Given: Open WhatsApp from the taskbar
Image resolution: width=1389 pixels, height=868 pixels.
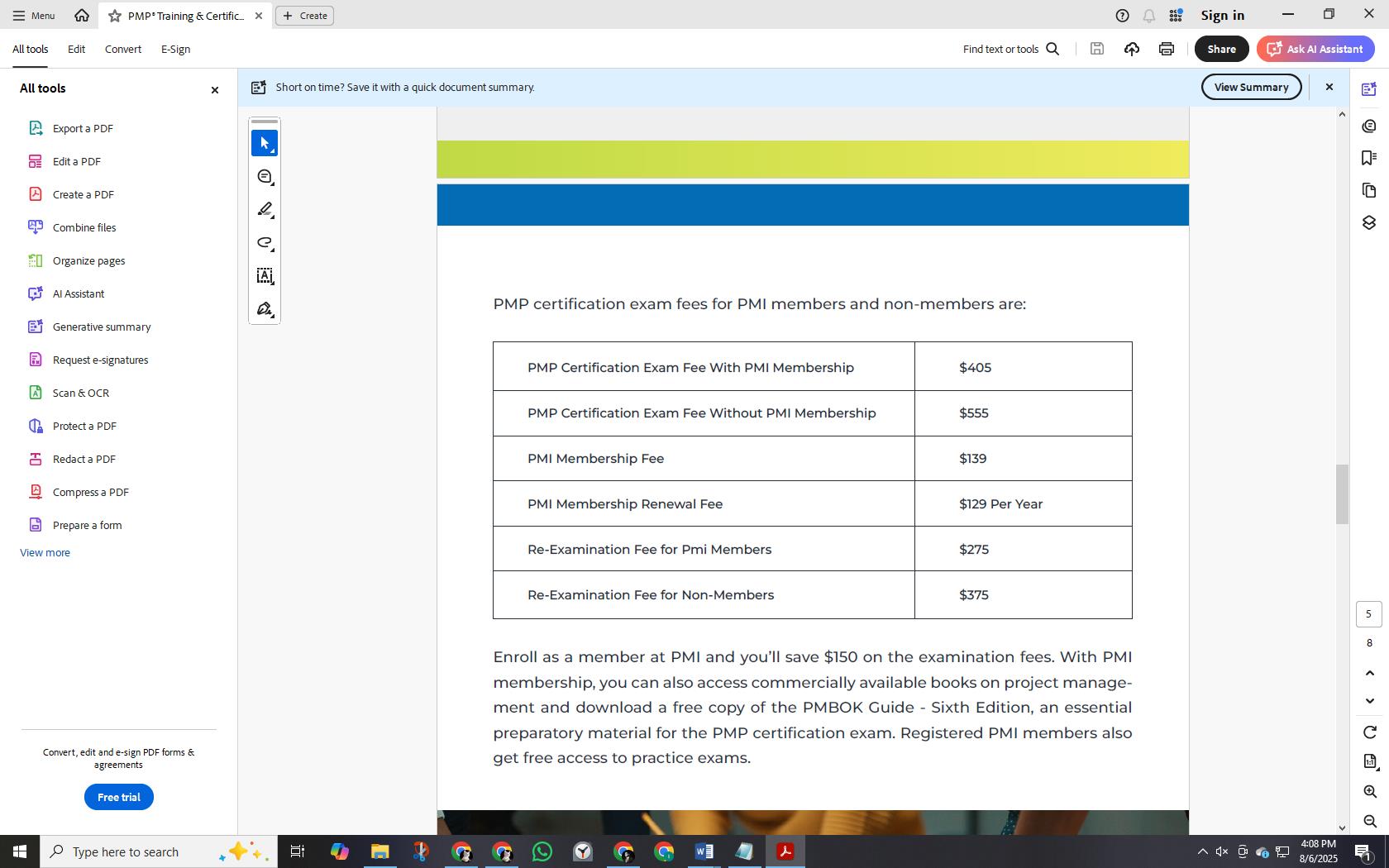Looking at the screenshot, I should click(542, 851).
